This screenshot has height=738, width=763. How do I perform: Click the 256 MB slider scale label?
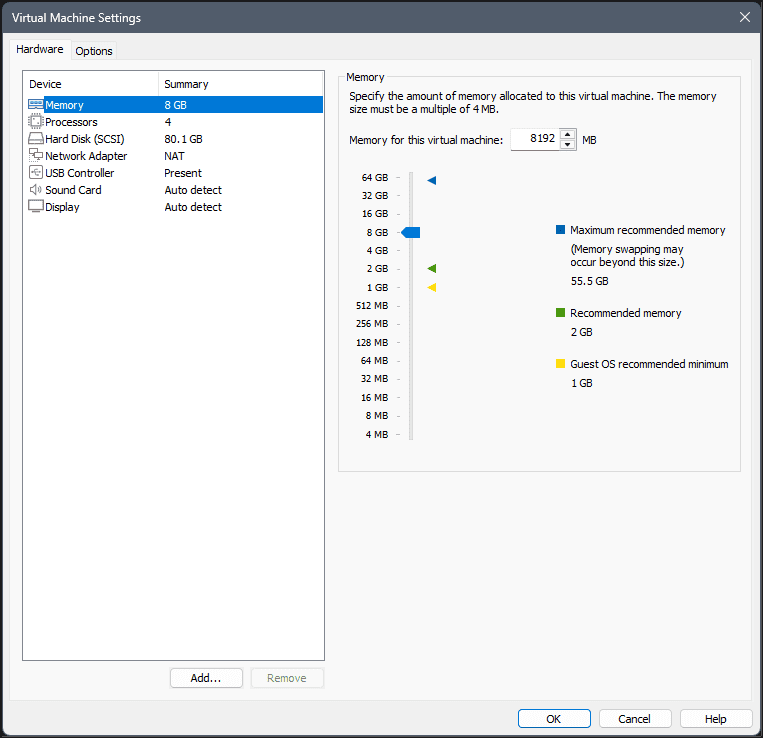tap(372, 324)
